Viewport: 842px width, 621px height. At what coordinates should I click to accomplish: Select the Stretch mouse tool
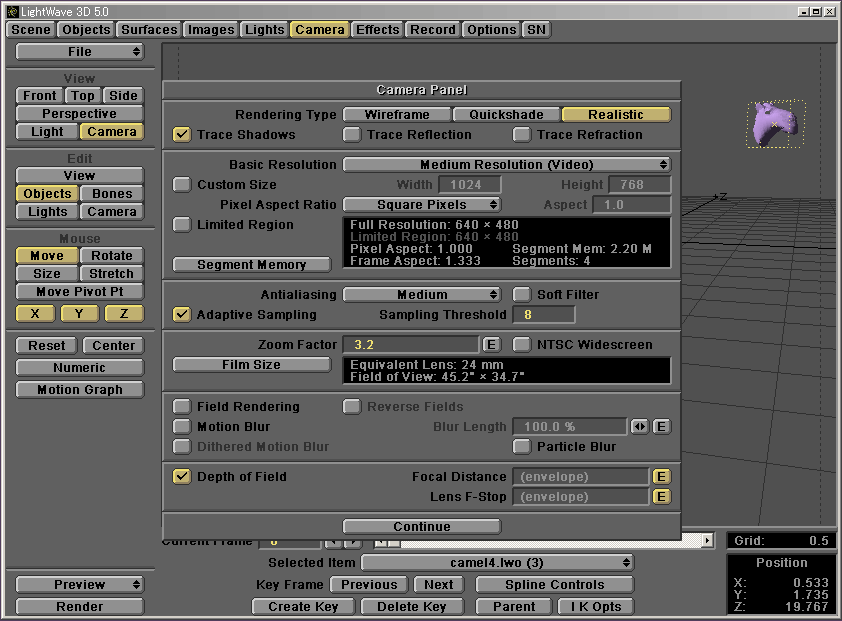coord(111,273)
